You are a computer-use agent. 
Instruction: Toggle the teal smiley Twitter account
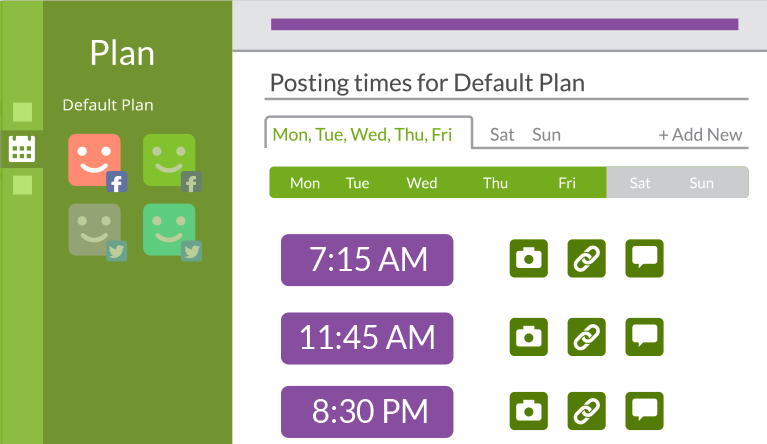tap(172, 232)
